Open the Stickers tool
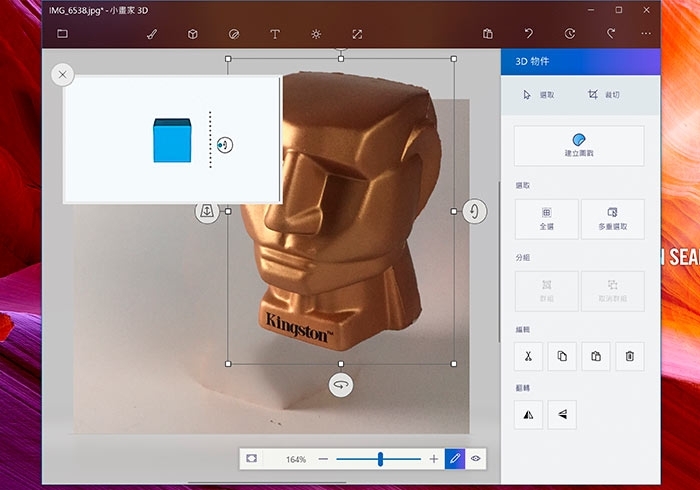700x490 pixels. tap(234, 34)
